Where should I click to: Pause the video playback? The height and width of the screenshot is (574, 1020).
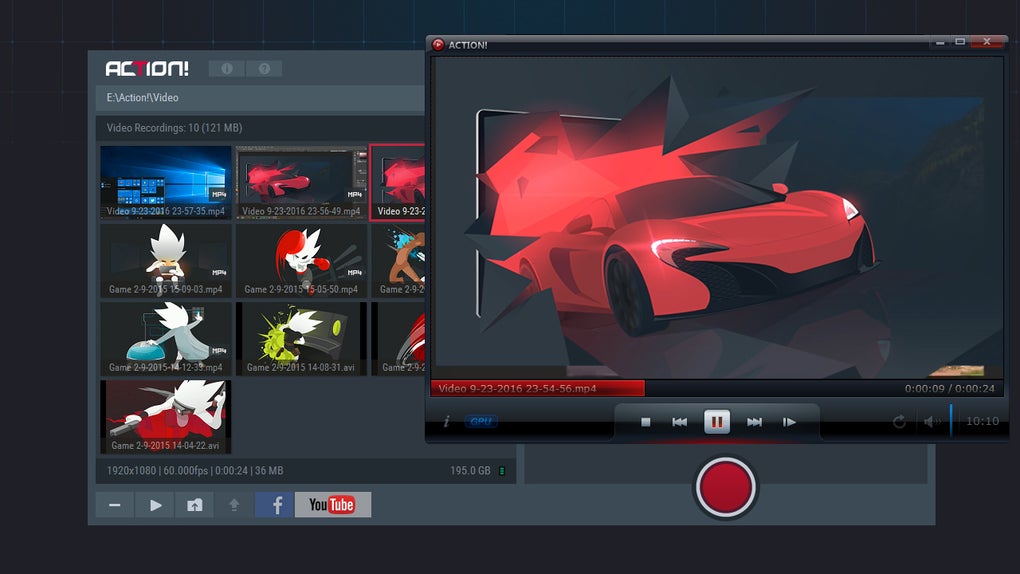coord(717,422)
